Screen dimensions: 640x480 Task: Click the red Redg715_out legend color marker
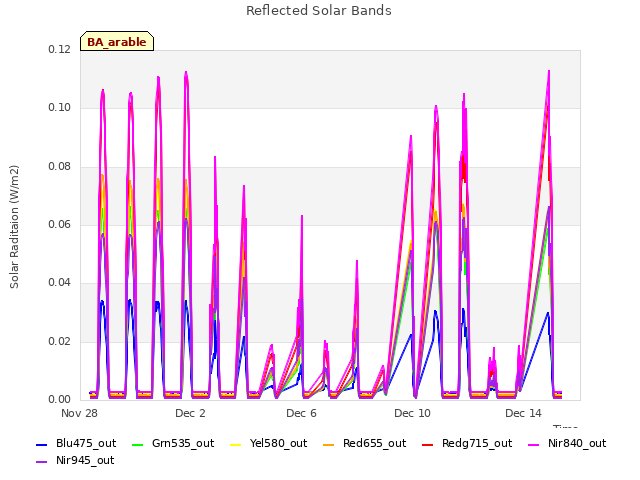click(x=428, y=444)
